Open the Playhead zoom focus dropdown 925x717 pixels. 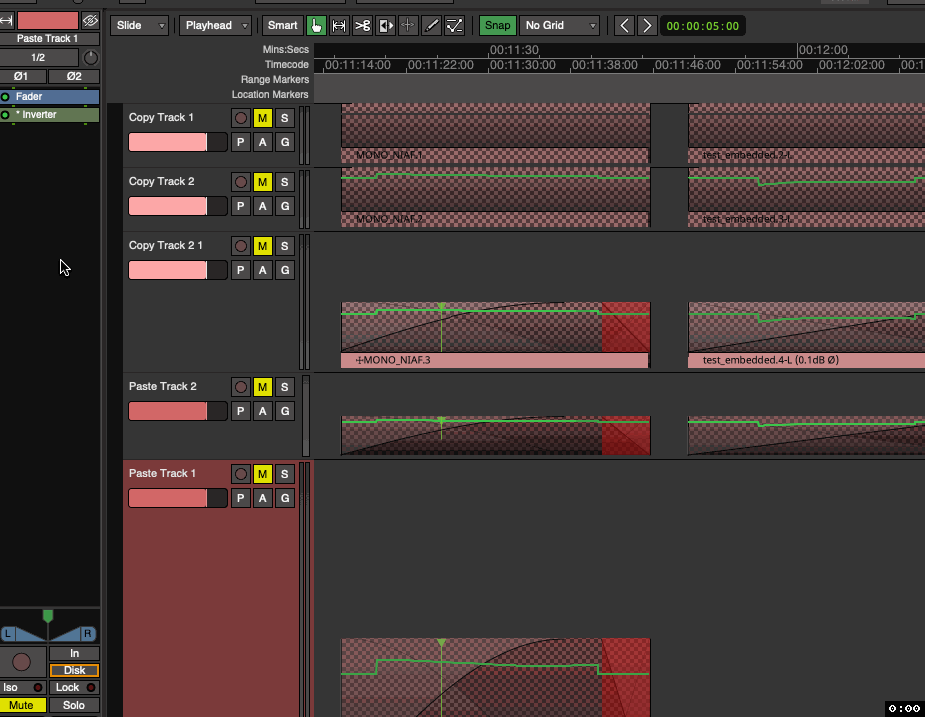coord(213,25)
